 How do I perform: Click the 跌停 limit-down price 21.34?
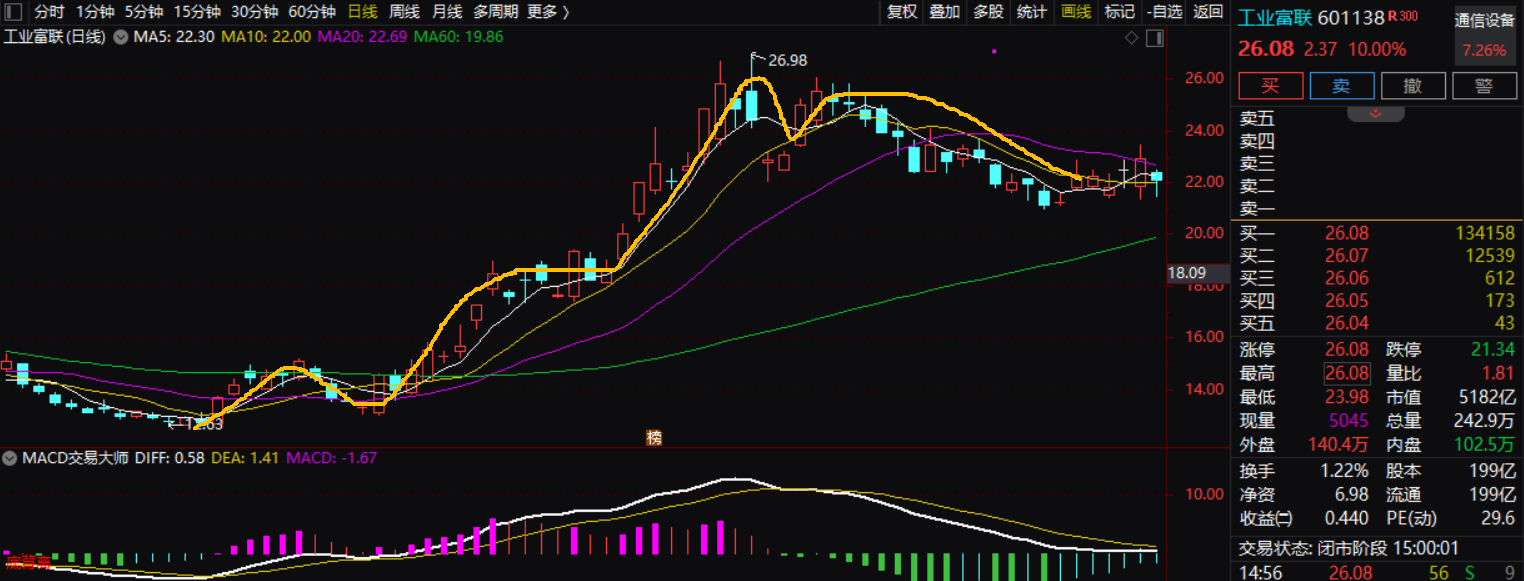coord(1495,350)
